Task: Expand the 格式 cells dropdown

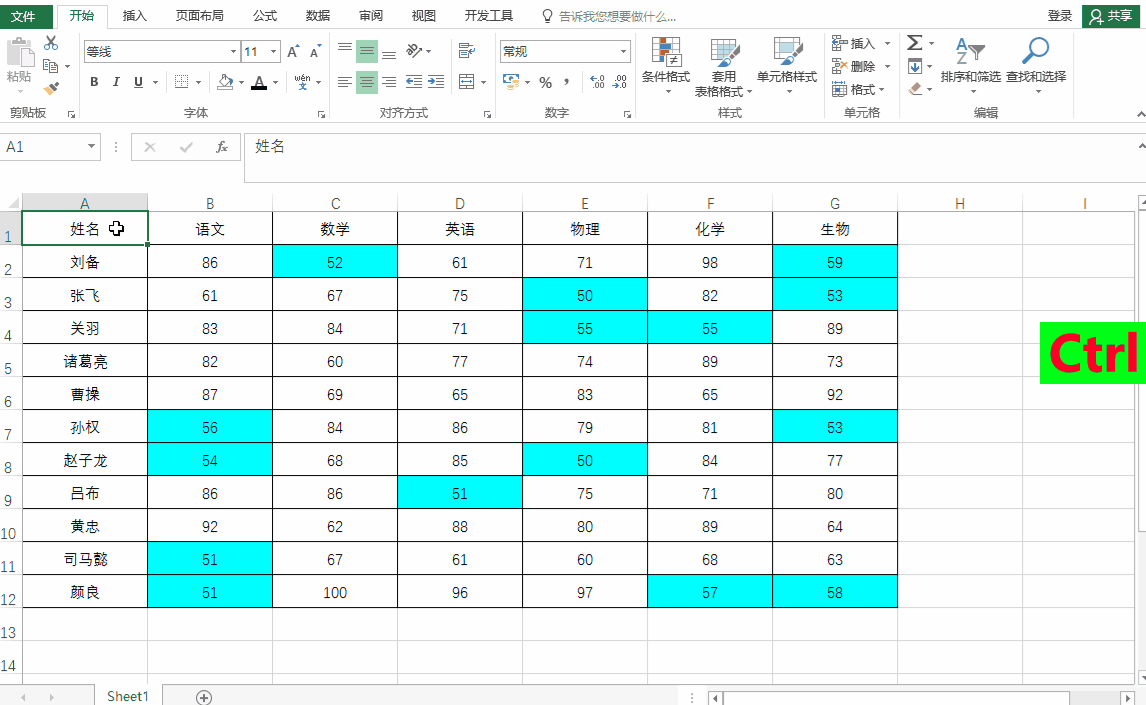Action: coord(881,90)
